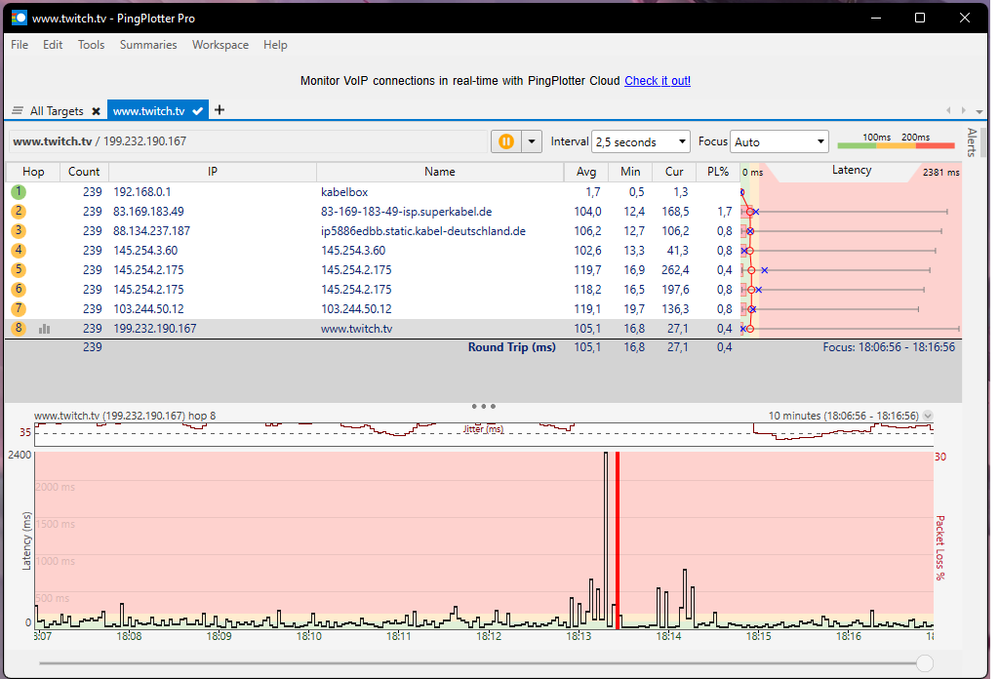Pause the trace with the orange pause button

506,142
